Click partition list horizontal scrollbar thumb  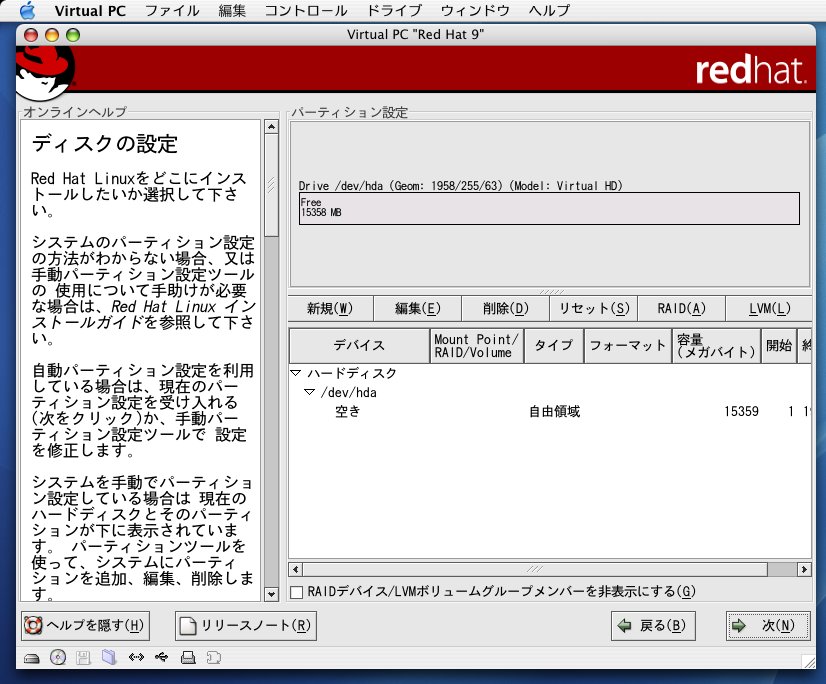click(535, 569)
